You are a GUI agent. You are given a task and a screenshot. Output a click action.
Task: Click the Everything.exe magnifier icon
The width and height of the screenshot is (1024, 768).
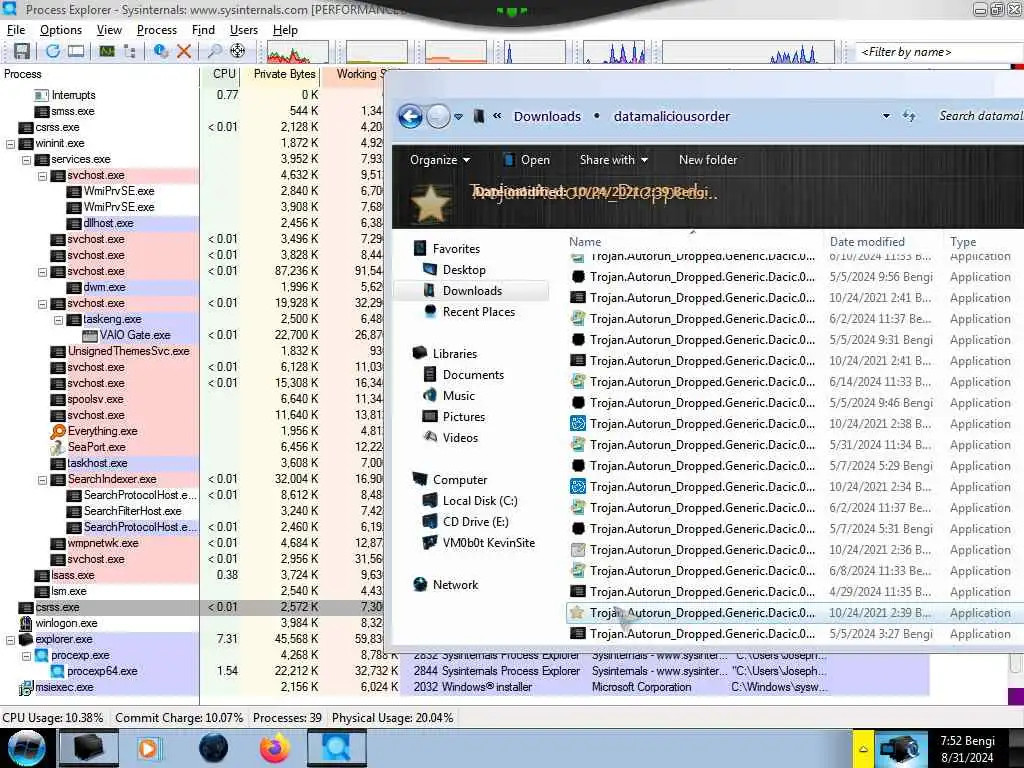pos(58,431)
